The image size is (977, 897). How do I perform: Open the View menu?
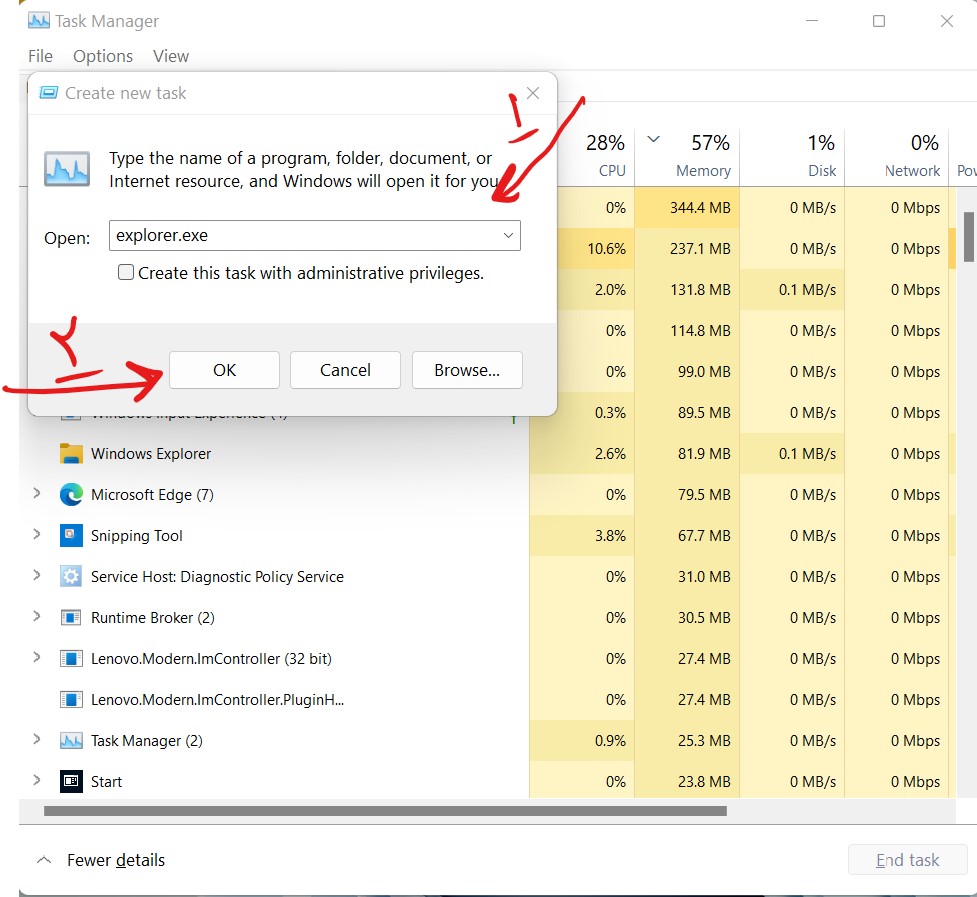[171, 56]
